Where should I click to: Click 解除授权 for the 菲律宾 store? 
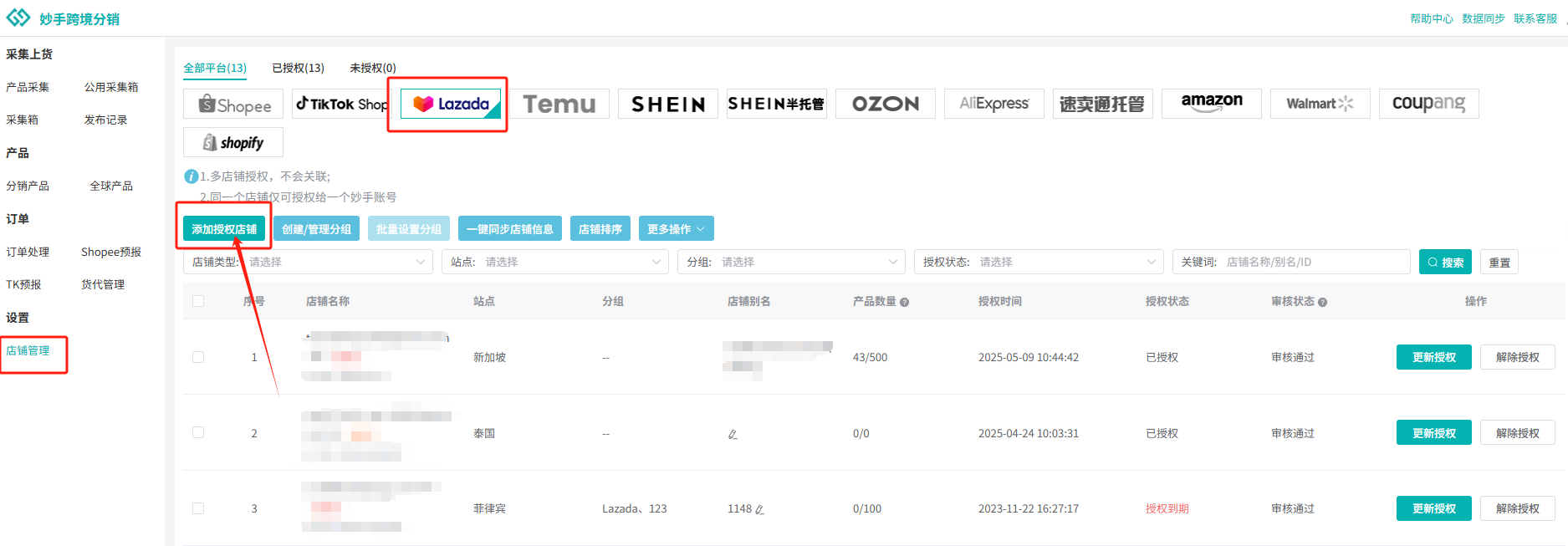tap(1518, 508)
